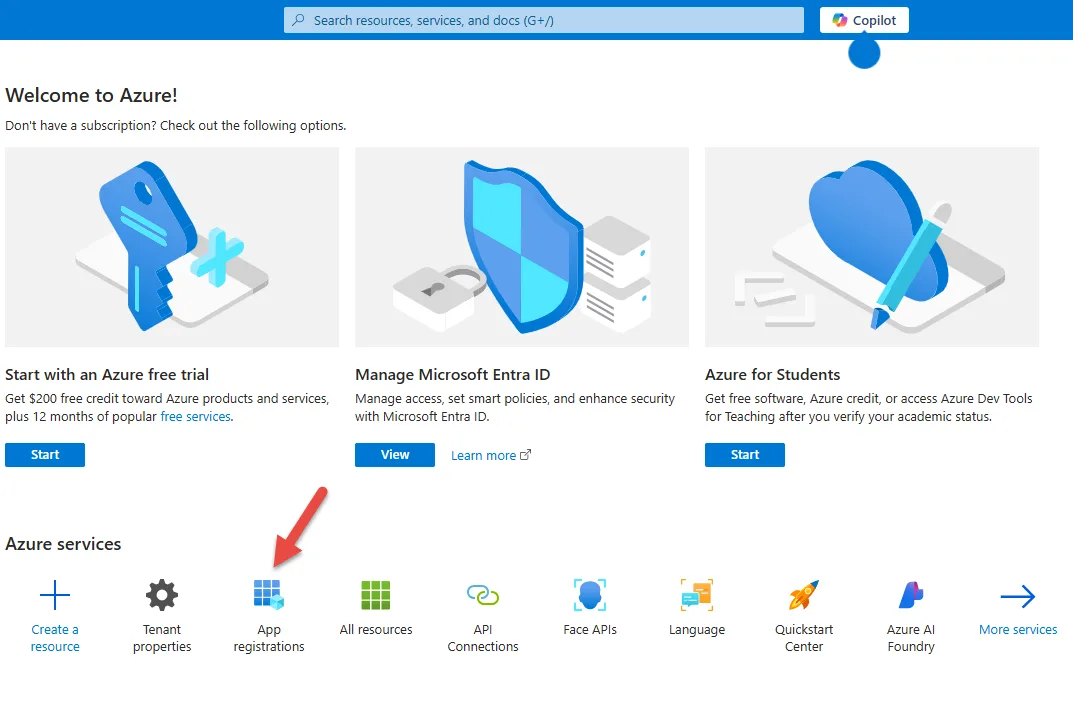Click the App registrations label
The height and width of the screenshot is (702, 1073).
[268, 638]
